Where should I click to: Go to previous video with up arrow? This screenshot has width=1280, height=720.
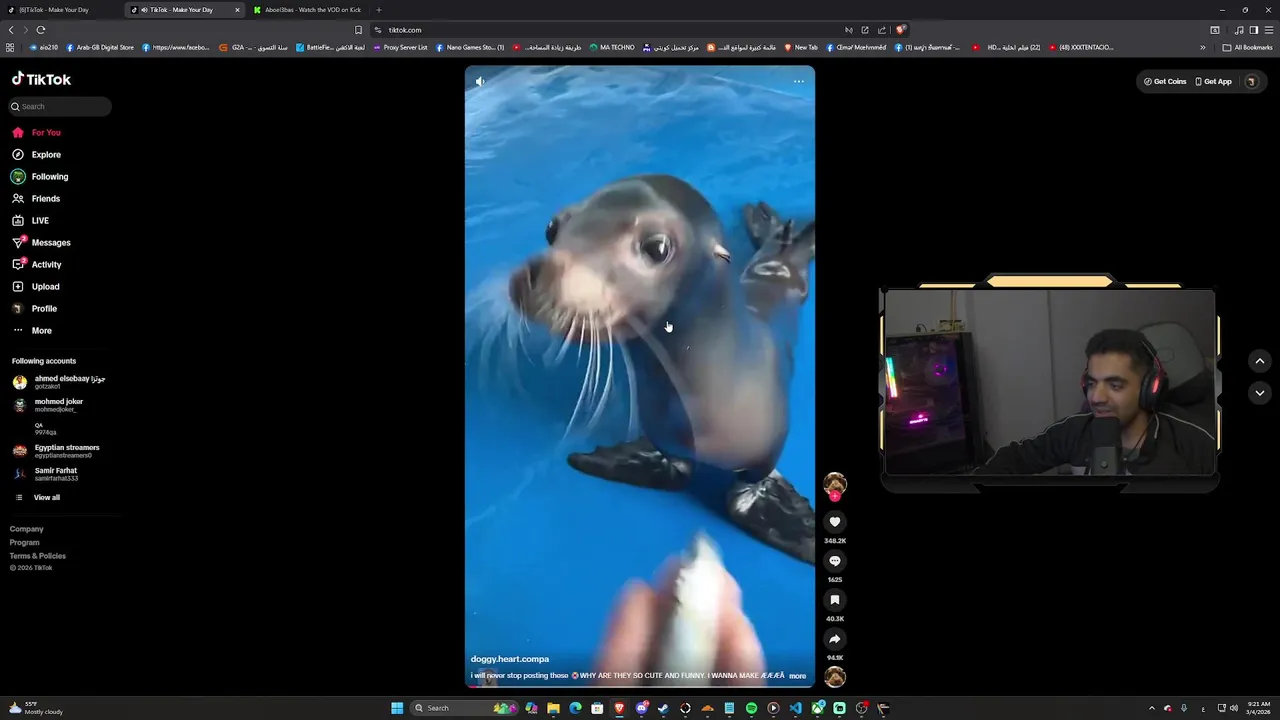tap(1260, 361)
